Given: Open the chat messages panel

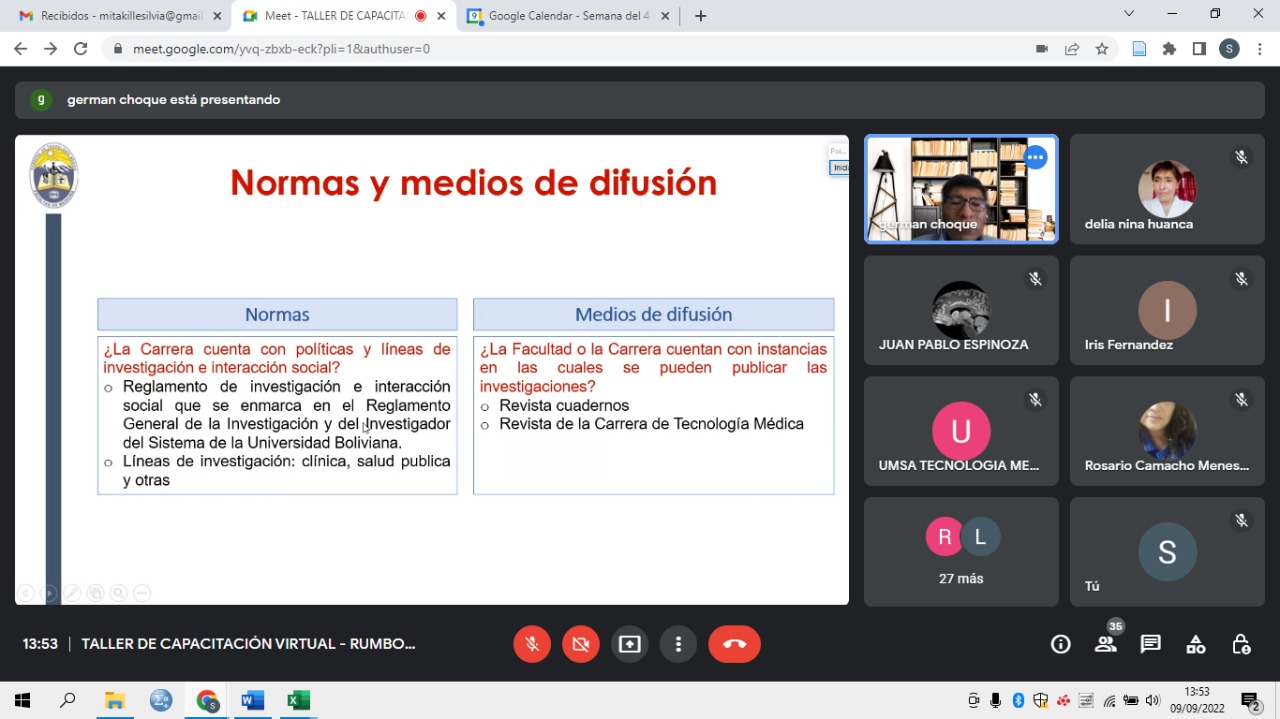Looking at the screenshot, I should 1150,644.
